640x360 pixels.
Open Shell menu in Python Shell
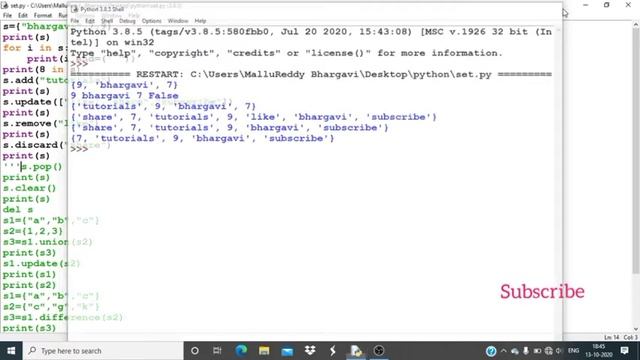[107, 21]
